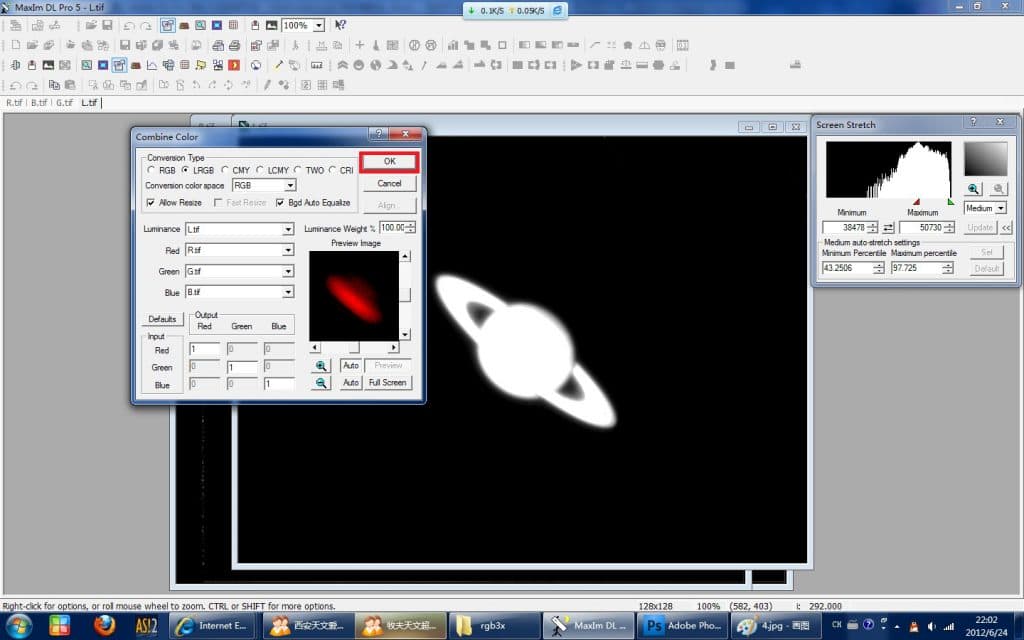Click zoom-in magnifier under Preview Image
Image resolution: width=1024 pixels, height=640 pixels.
pyautogui.click(x=321, y=366)
